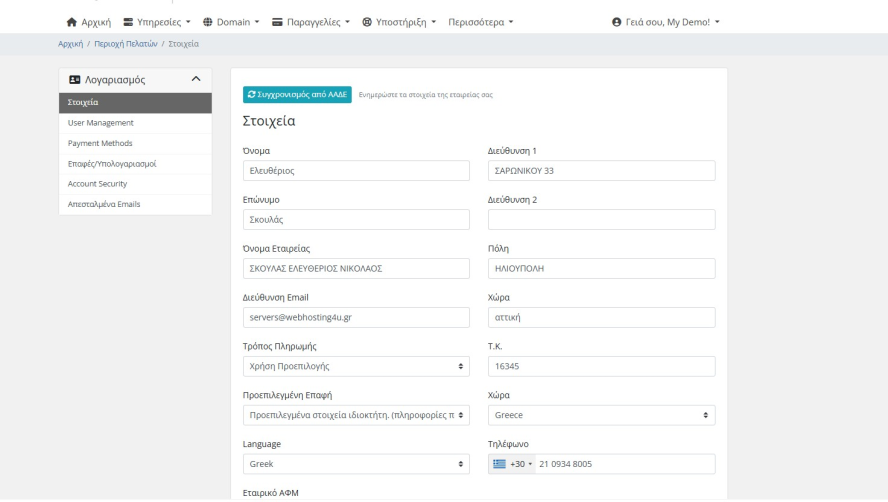Click the phone number 21 0934 8005

click(x=565, y=464)
